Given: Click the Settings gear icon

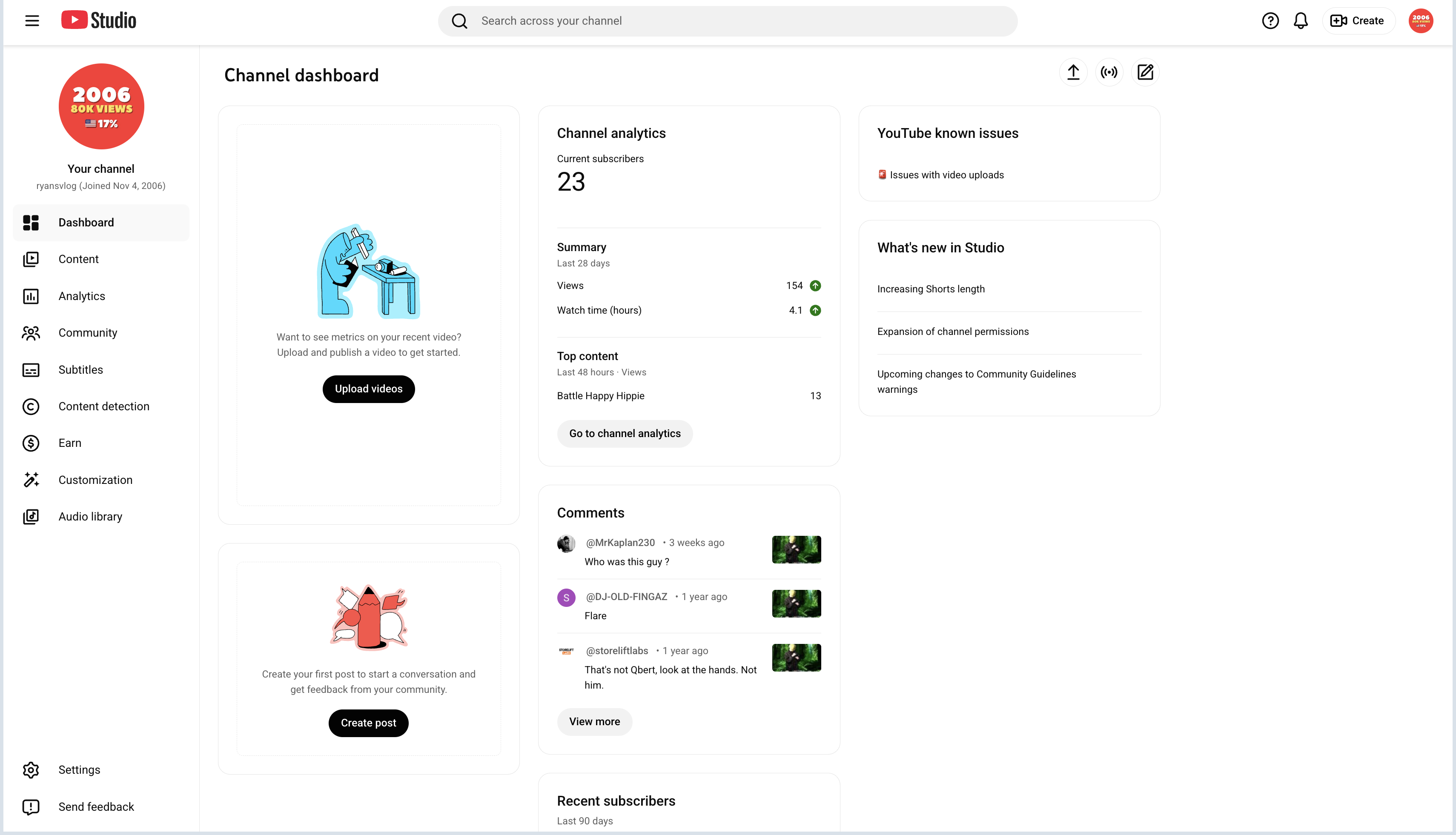Looking at the screenshot, I should (x=31, y=769).
